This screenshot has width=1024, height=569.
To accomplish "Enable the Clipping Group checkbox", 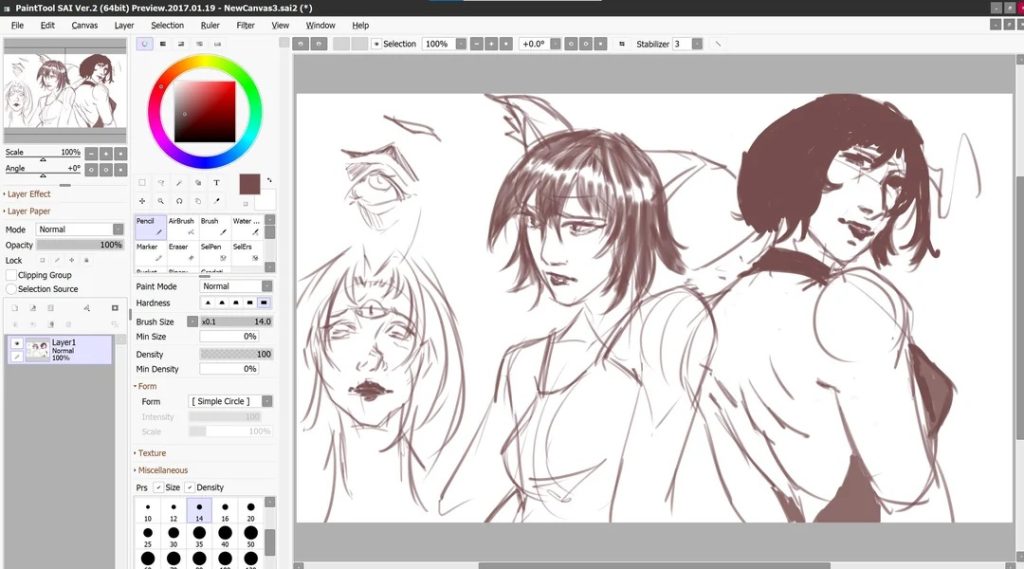I will pos(12,275).
